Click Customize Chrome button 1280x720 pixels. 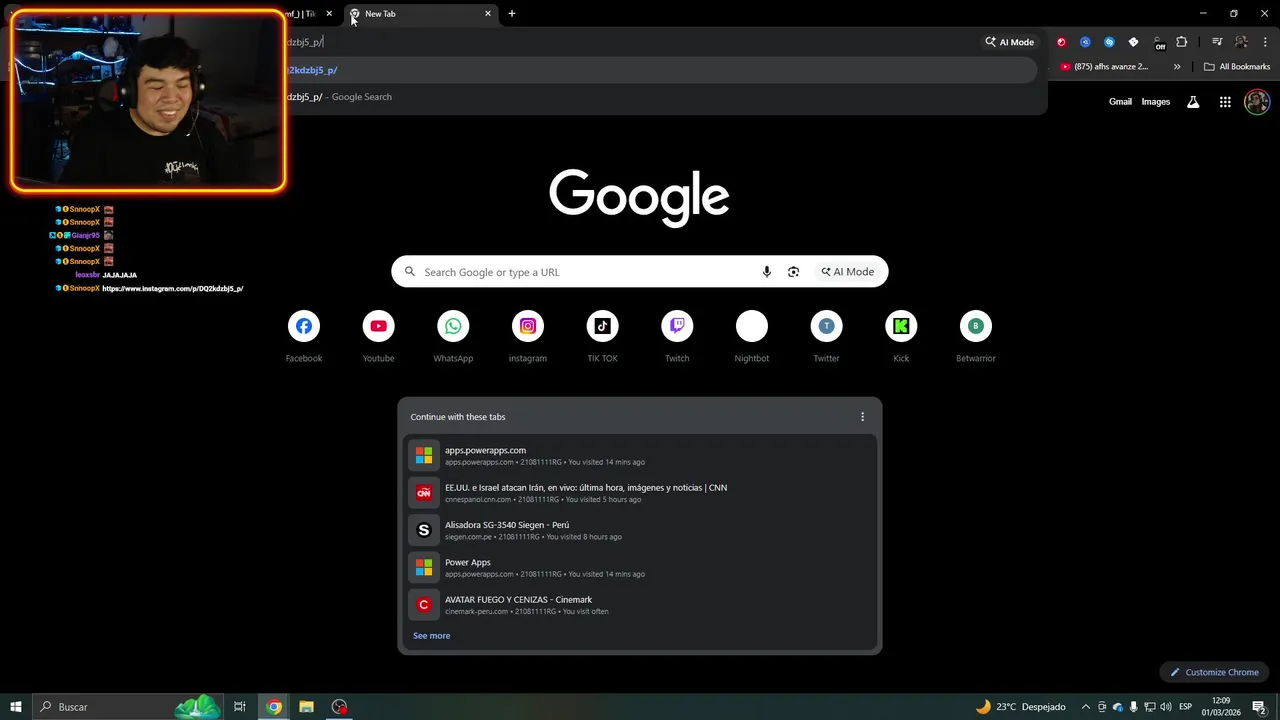click(1214, 672)
